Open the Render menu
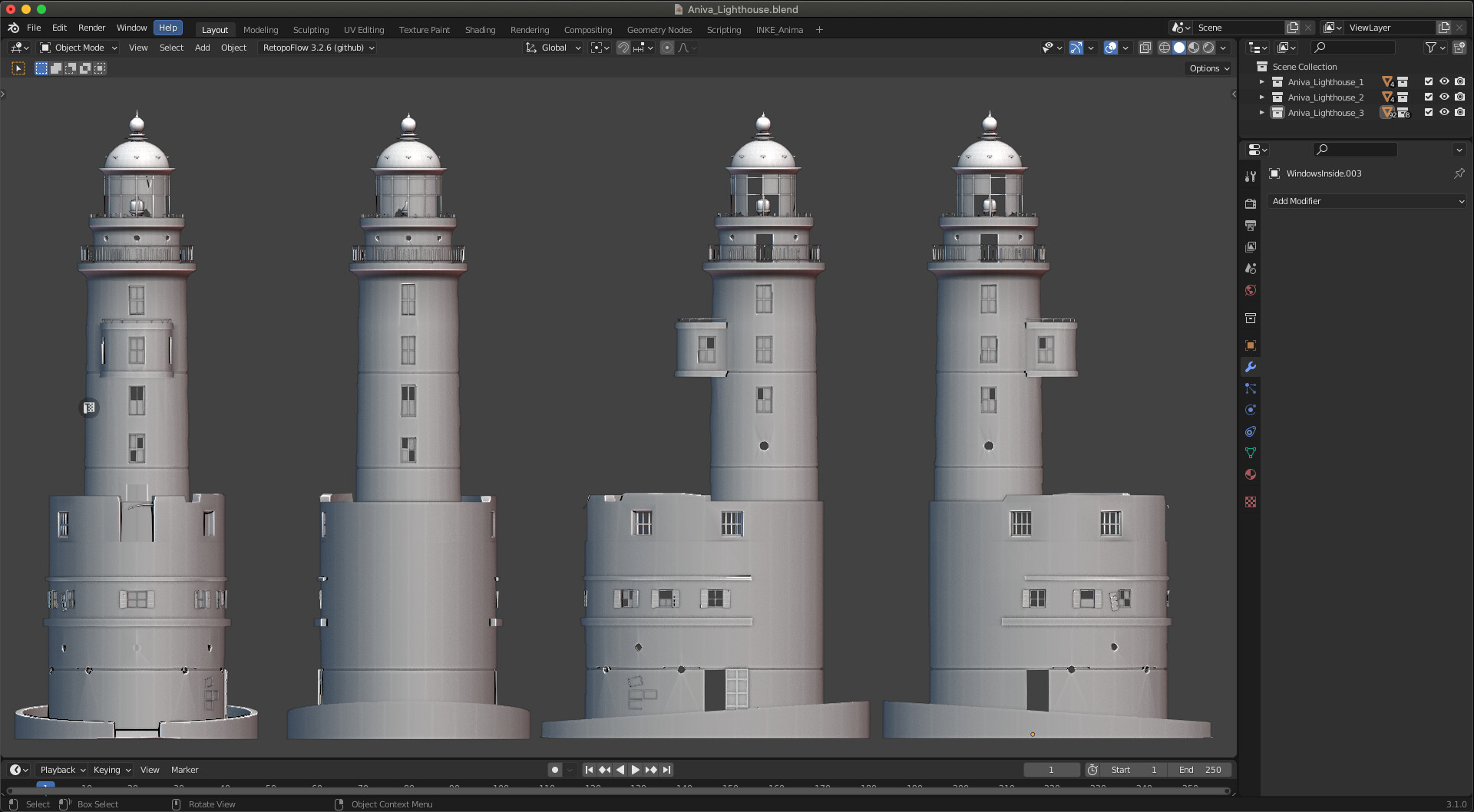Viewport: 1474px width, 812px height. click(91, 28)
